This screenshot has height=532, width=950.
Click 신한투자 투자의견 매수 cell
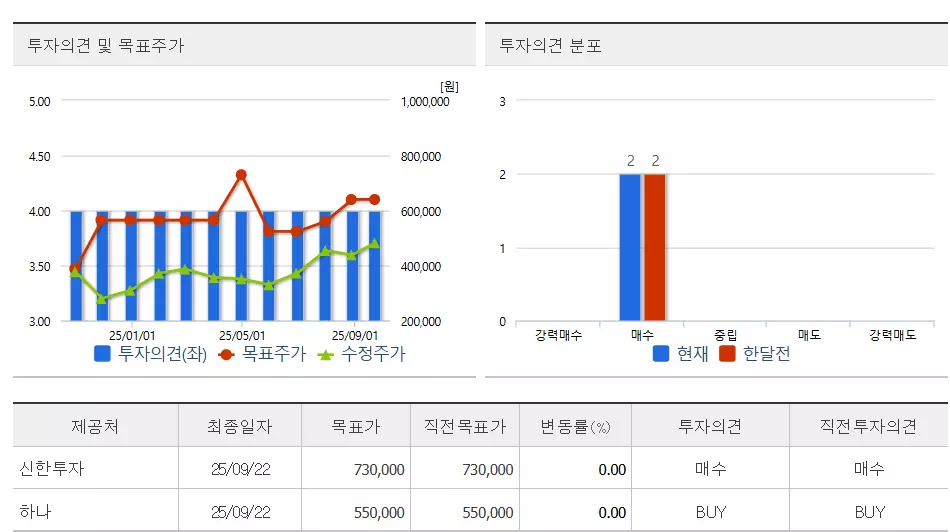click(x=711, y=468)
